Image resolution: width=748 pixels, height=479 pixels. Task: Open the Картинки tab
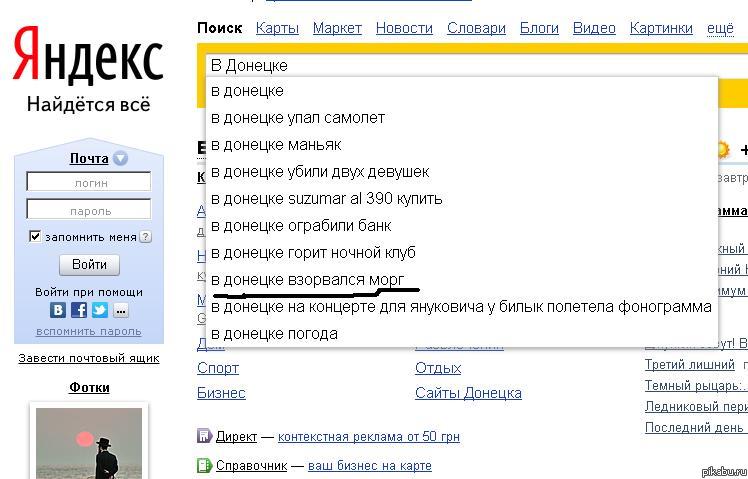661,28
